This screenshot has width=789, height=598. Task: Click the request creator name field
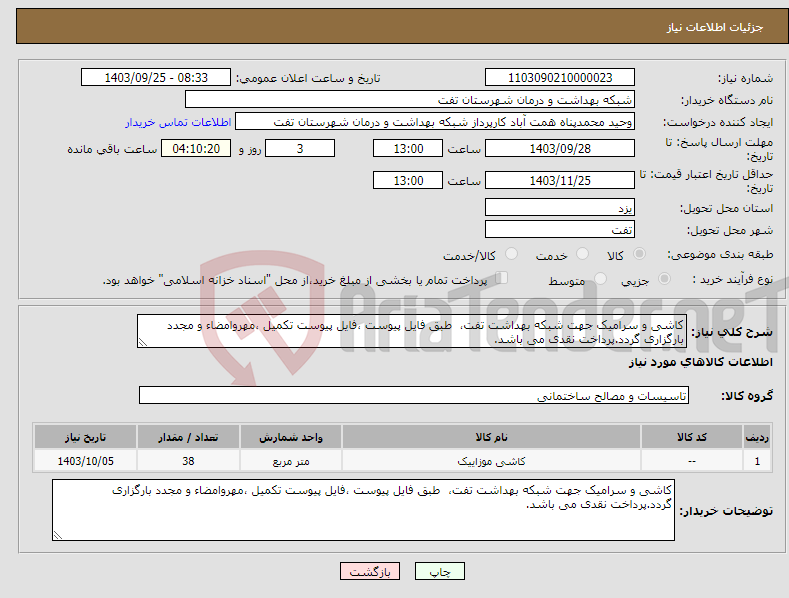click(435, 121)
